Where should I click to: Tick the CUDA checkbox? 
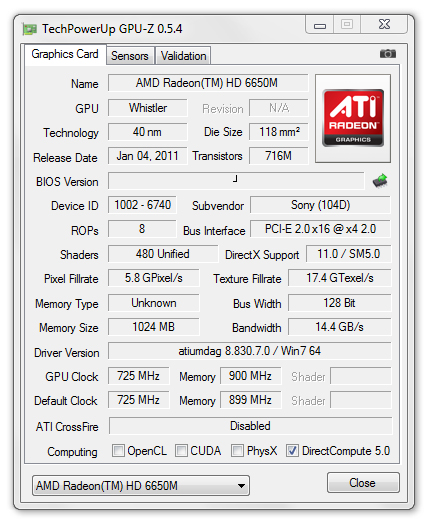[x=181, y=450]
